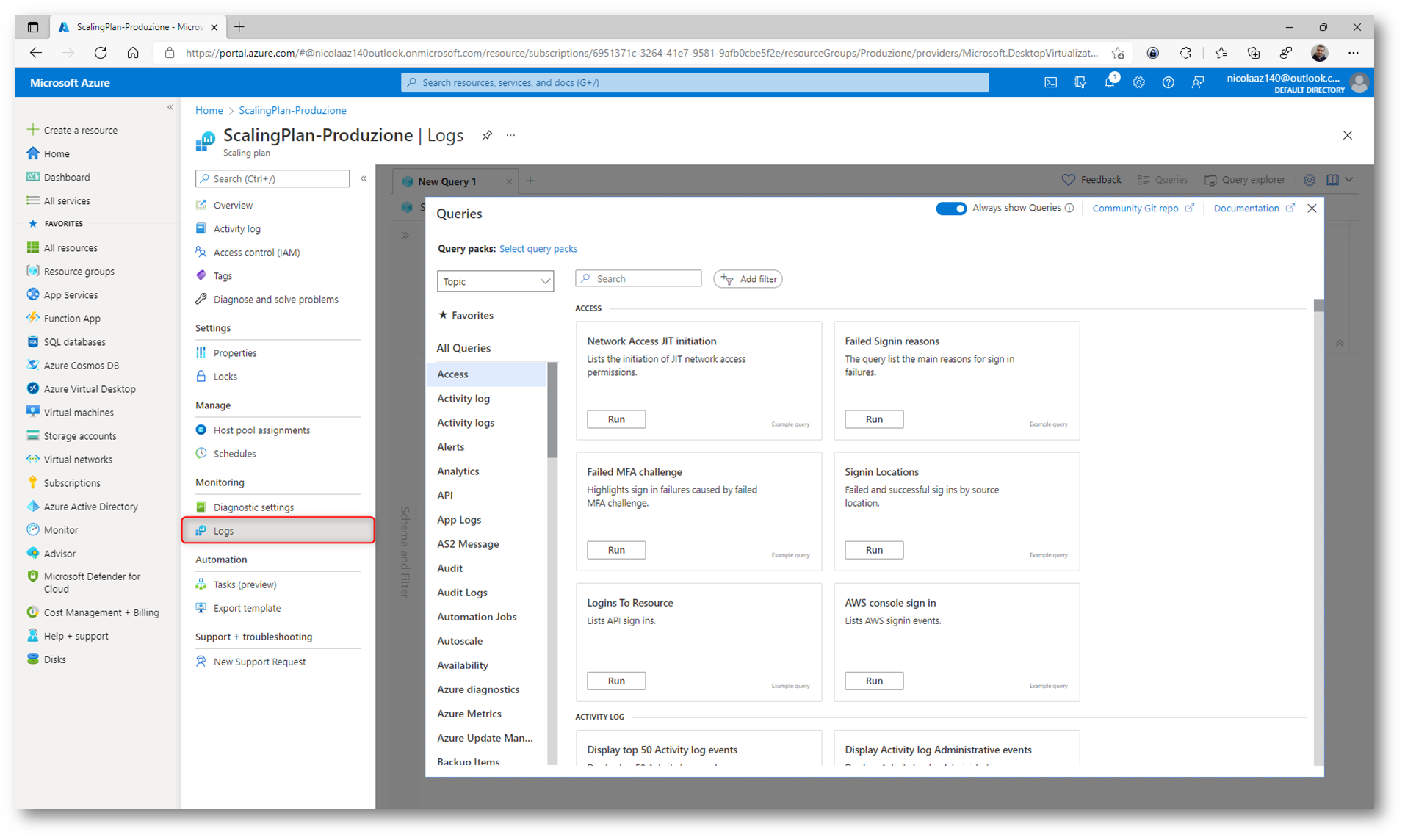Screen dimensions: 1405x840
Task: Open account menu for nicolaaz140@outlook.com
Action: click(x=1296, y=82)
